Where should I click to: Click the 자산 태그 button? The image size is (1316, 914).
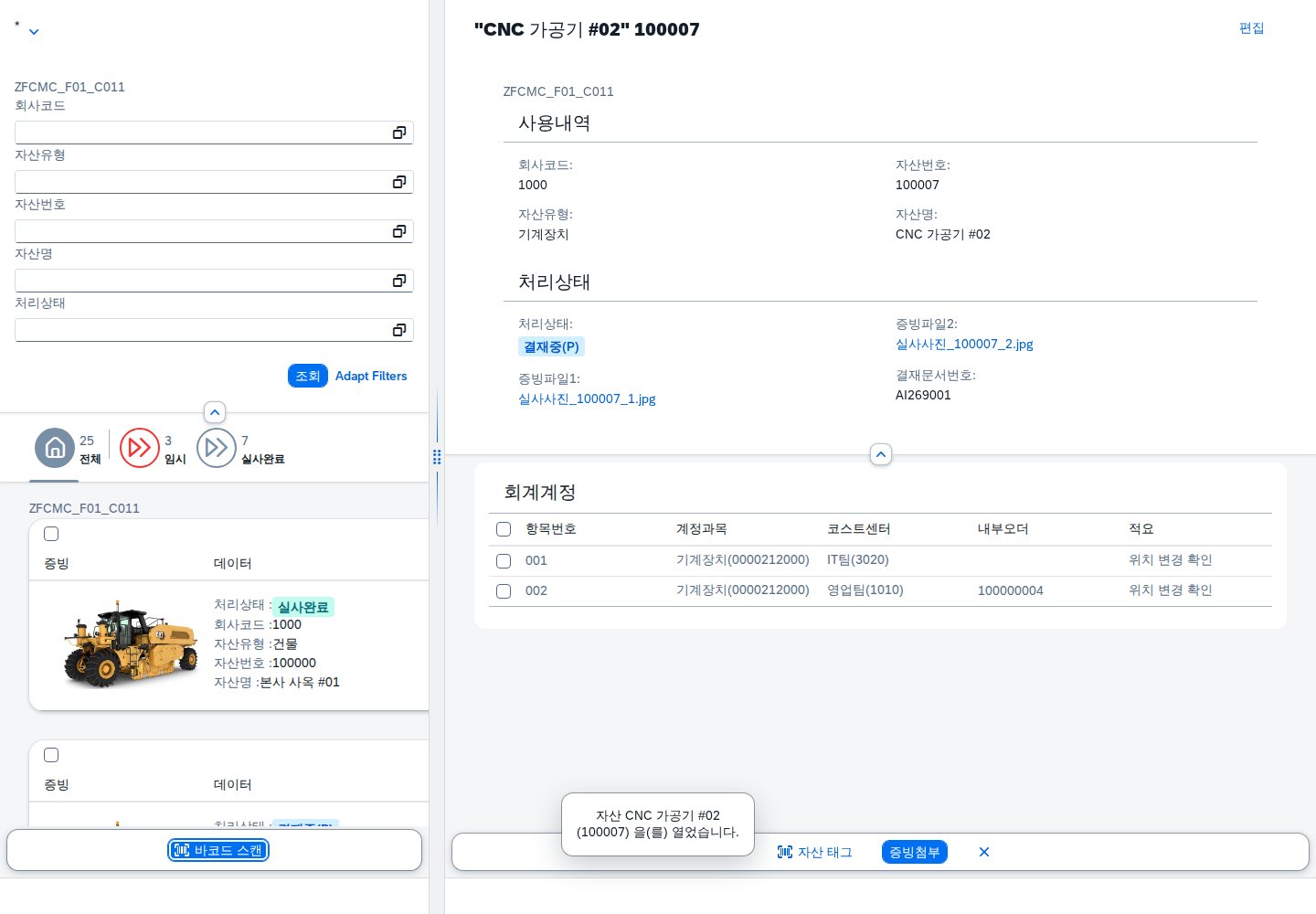tap(814, 852)
